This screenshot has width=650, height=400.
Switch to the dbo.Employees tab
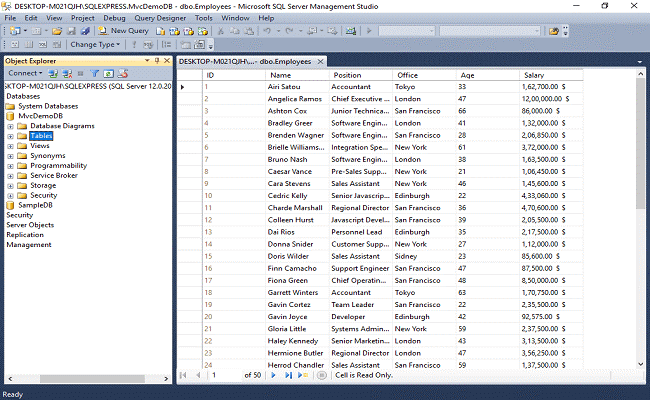click(245, 61)
